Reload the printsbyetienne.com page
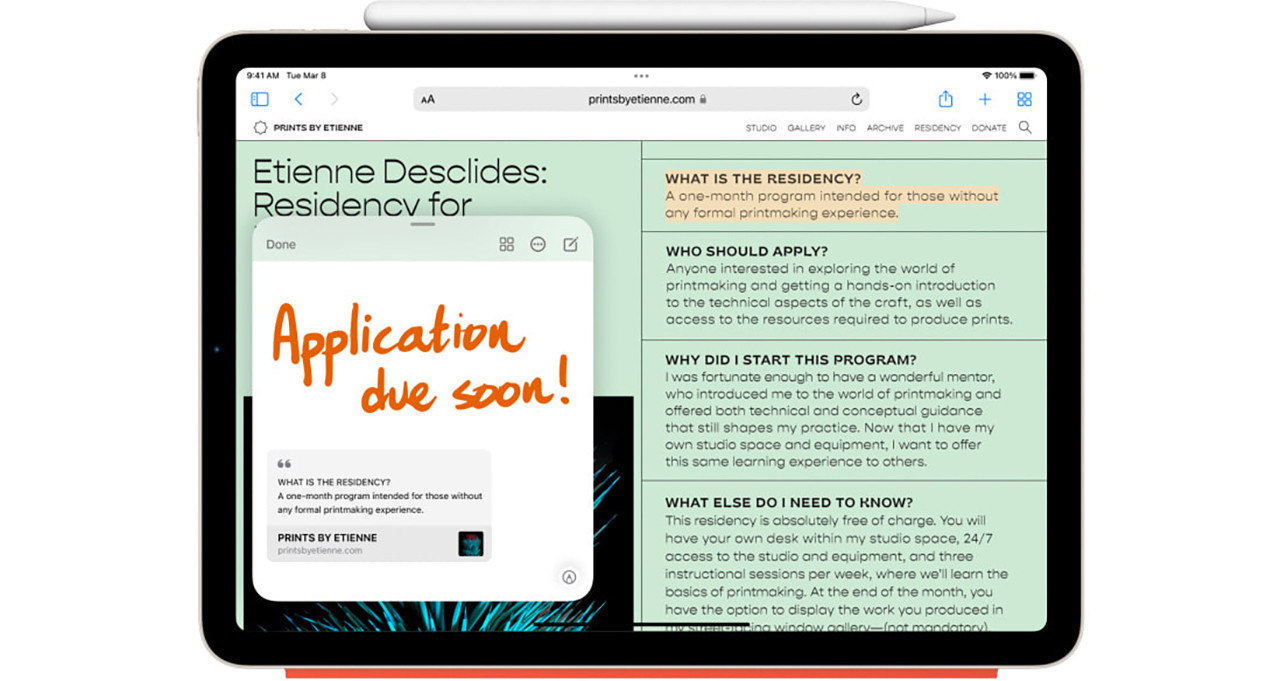1280x681 pixels. [856, 99]
